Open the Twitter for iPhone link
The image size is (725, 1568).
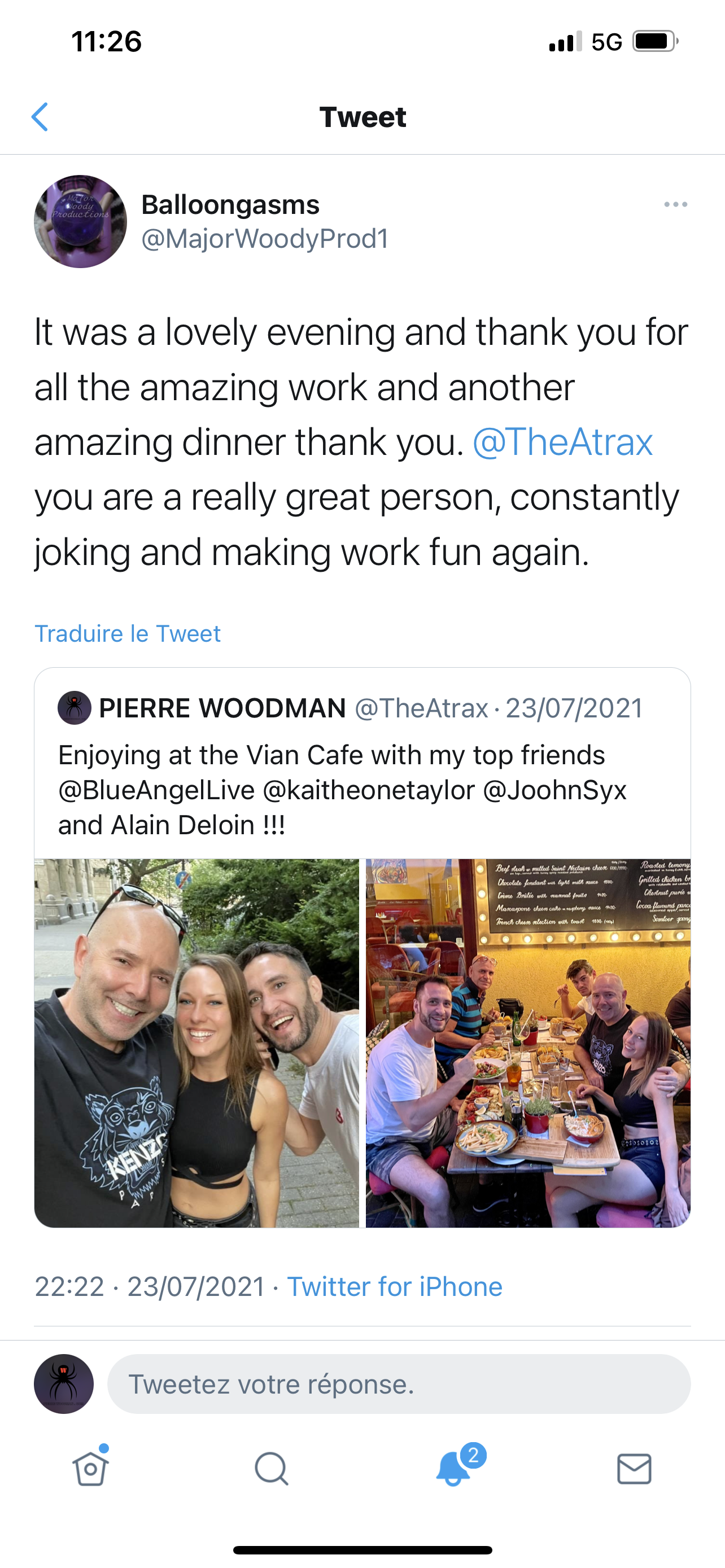(395, 1287)
